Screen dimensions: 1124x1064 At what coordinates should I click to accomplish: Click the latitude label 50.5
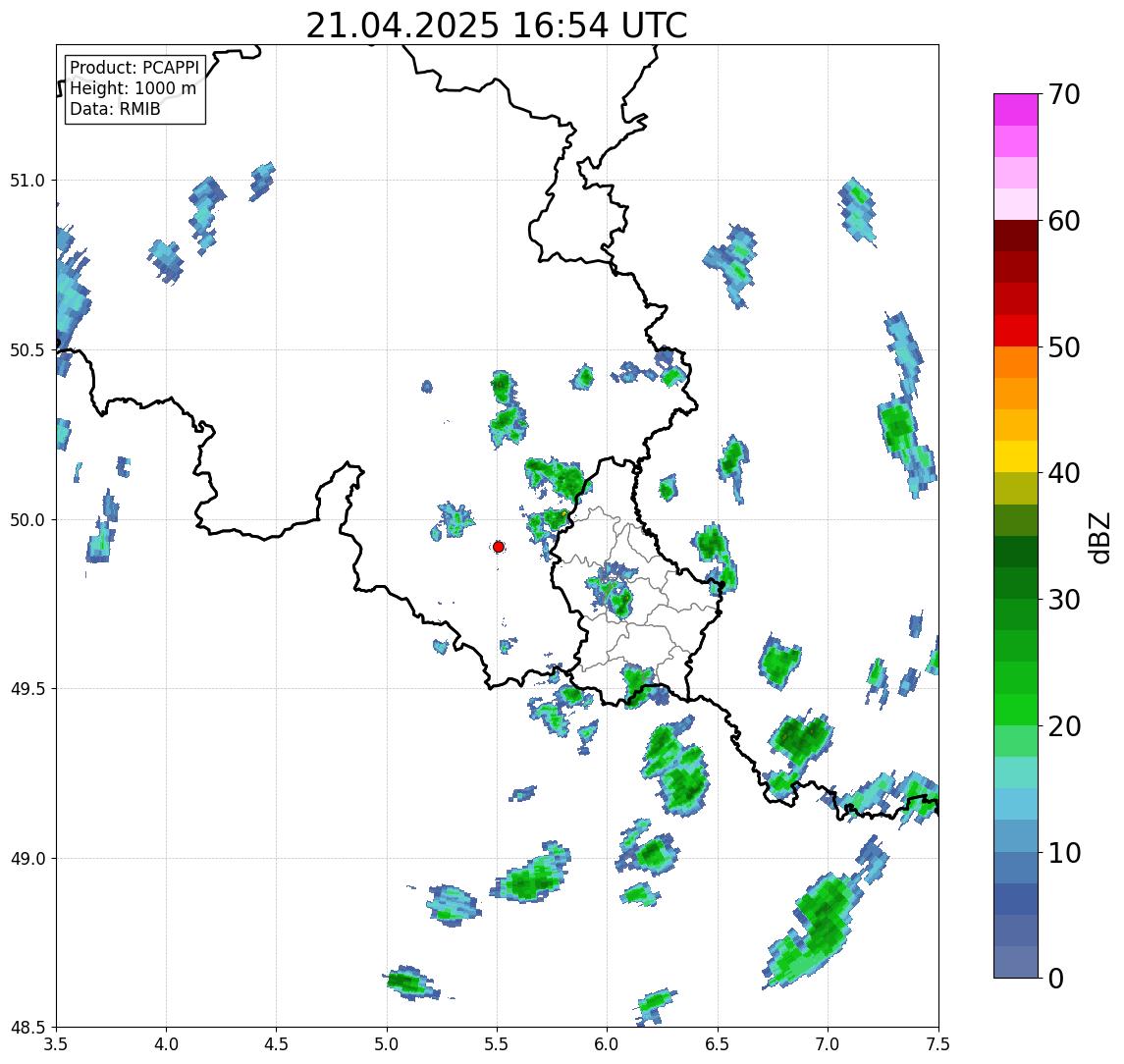point(27,350)
